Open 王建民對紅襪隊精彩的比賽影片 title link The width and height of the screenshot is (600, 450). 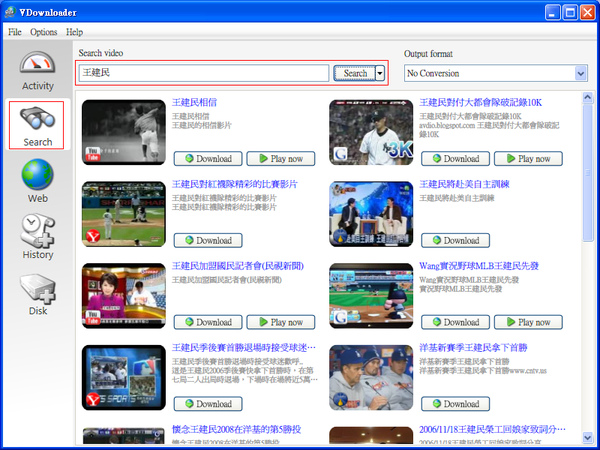pos(235,184)
